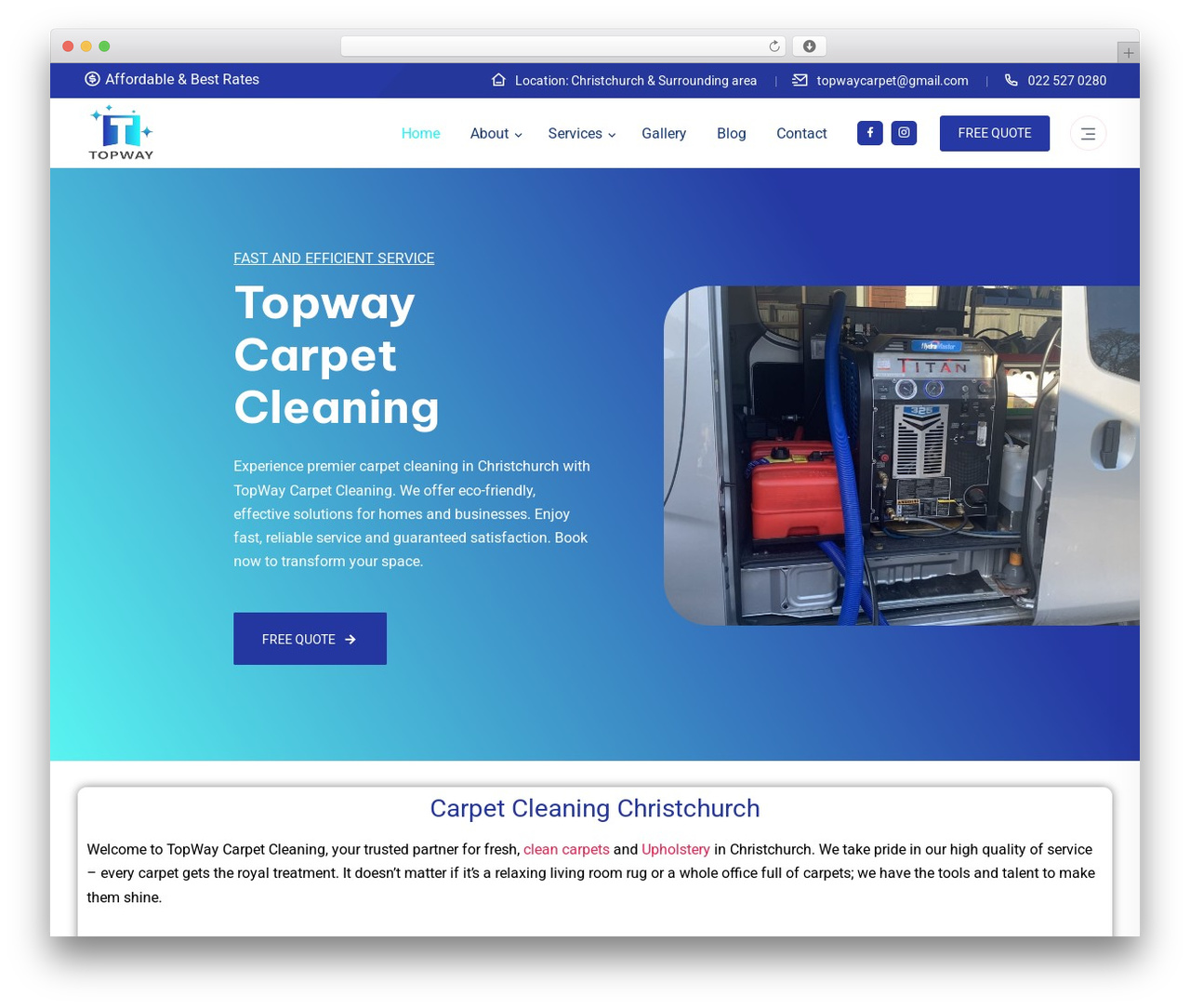Click the 'Experience premier carpet cleaning' paragraph
1190x1008 pixels.
pos(412,514)
